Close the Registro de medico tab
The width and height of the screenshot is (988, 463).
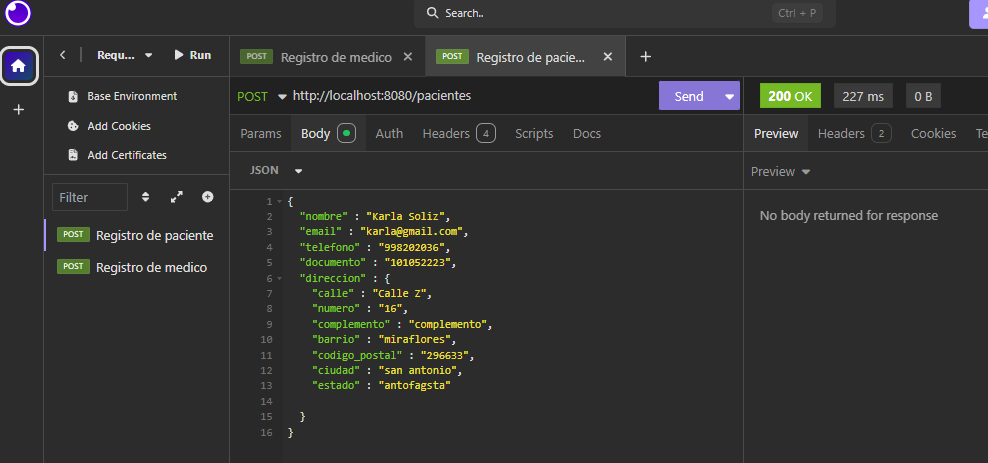click(x=408, y=57)
